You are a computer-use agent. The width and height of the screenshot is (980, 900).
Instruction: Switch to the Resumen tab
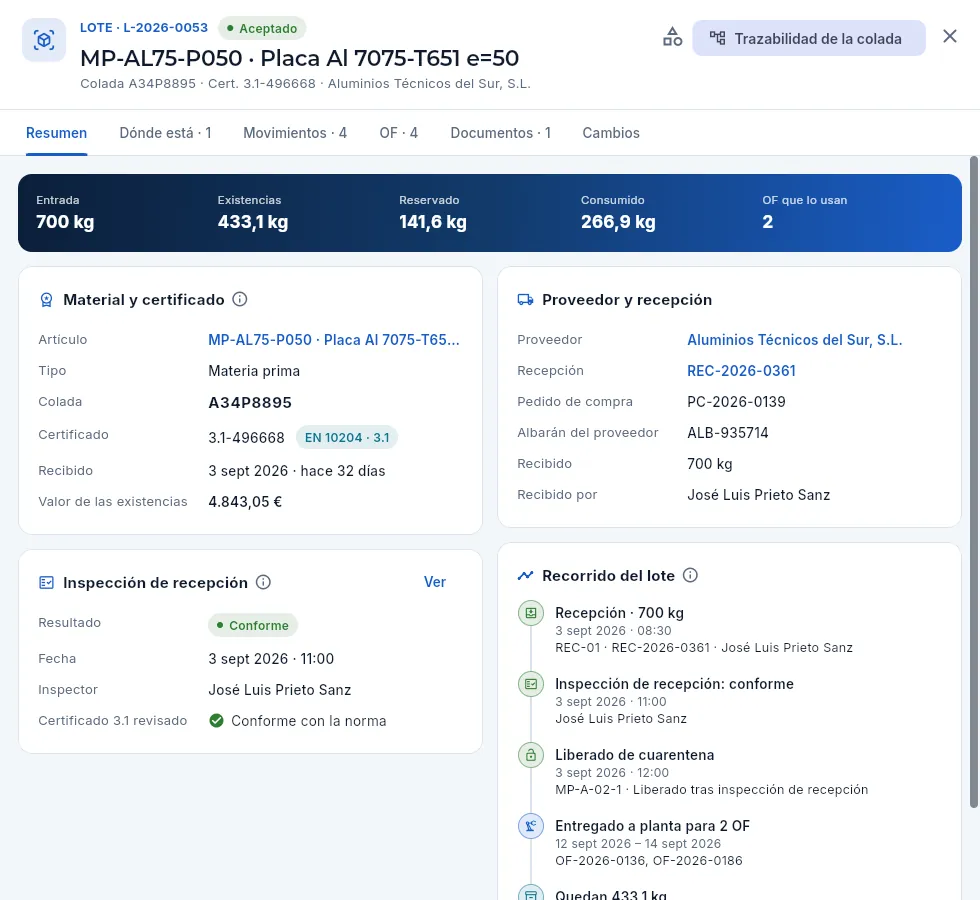pos(56,133)
